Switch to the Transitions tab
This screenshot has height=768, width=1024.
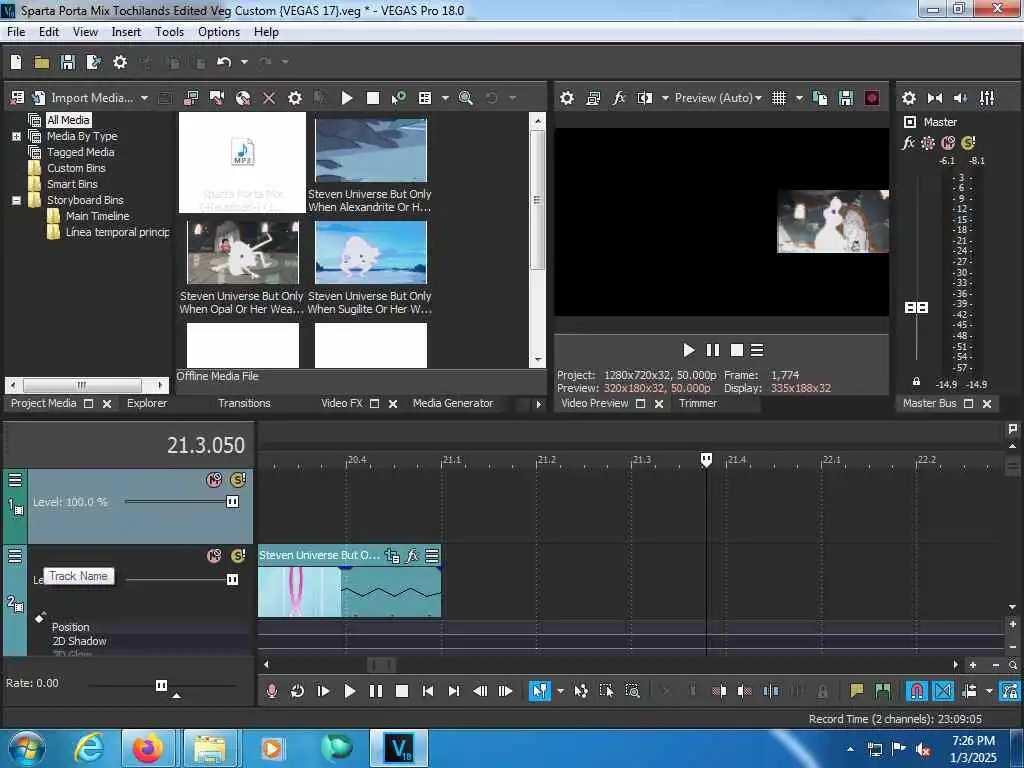click(244, 404)
